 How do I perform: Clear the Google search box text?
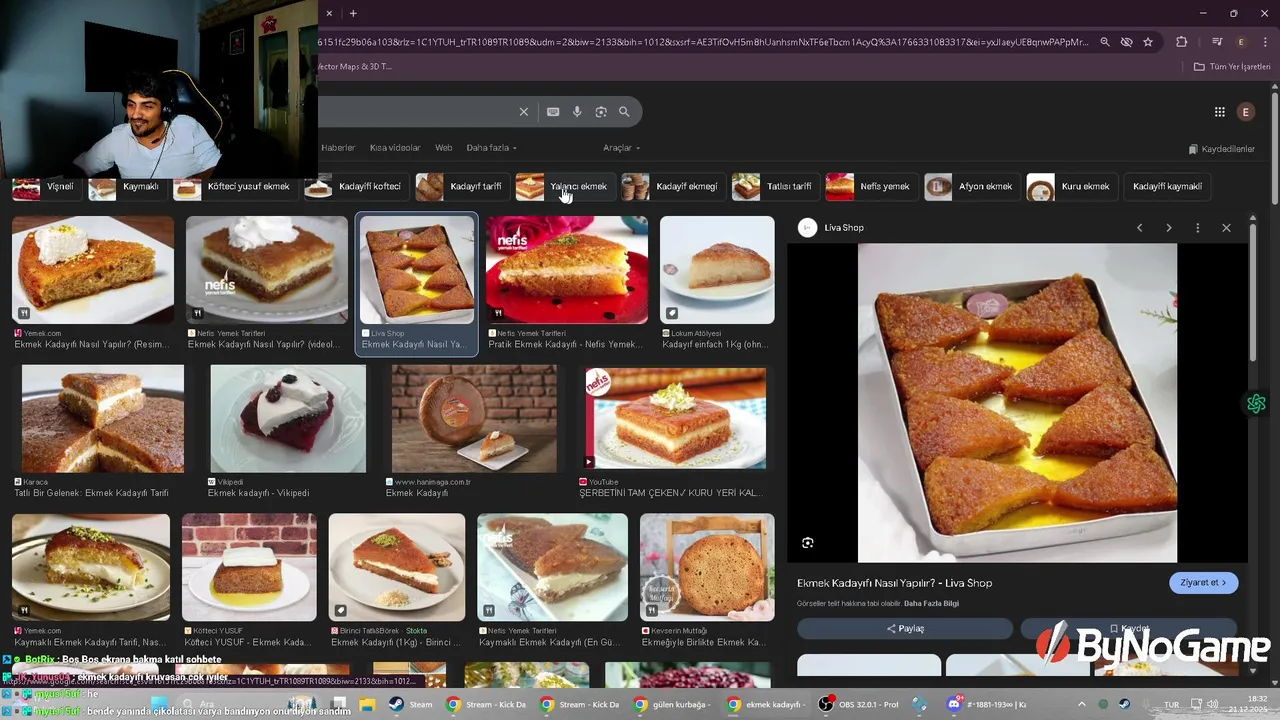[x=523, y=112]
